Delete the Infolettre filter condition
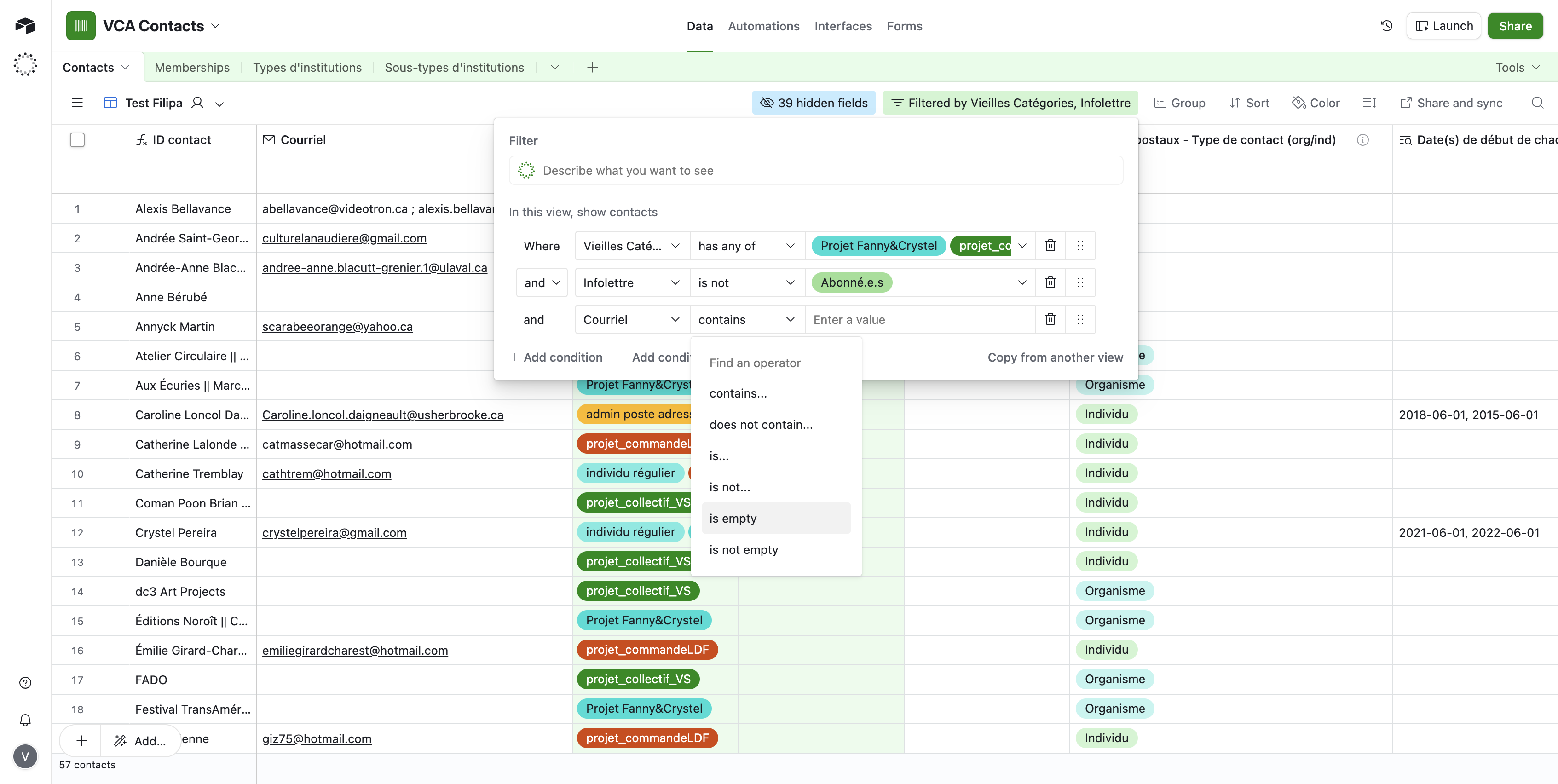Image resolution: width=1558 pixels, height=784 pixels. (x=1050, y=282)
